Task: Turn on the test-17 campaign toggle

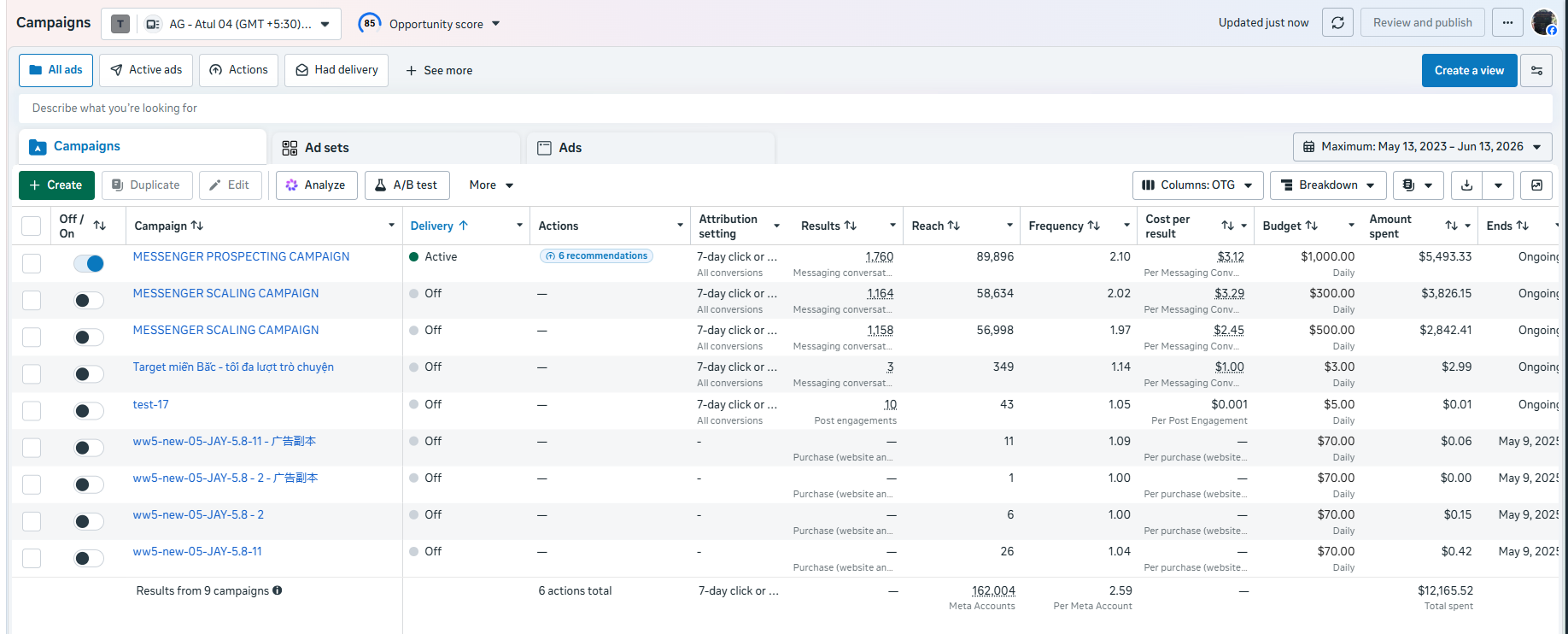Action: (x=89, y=411)
